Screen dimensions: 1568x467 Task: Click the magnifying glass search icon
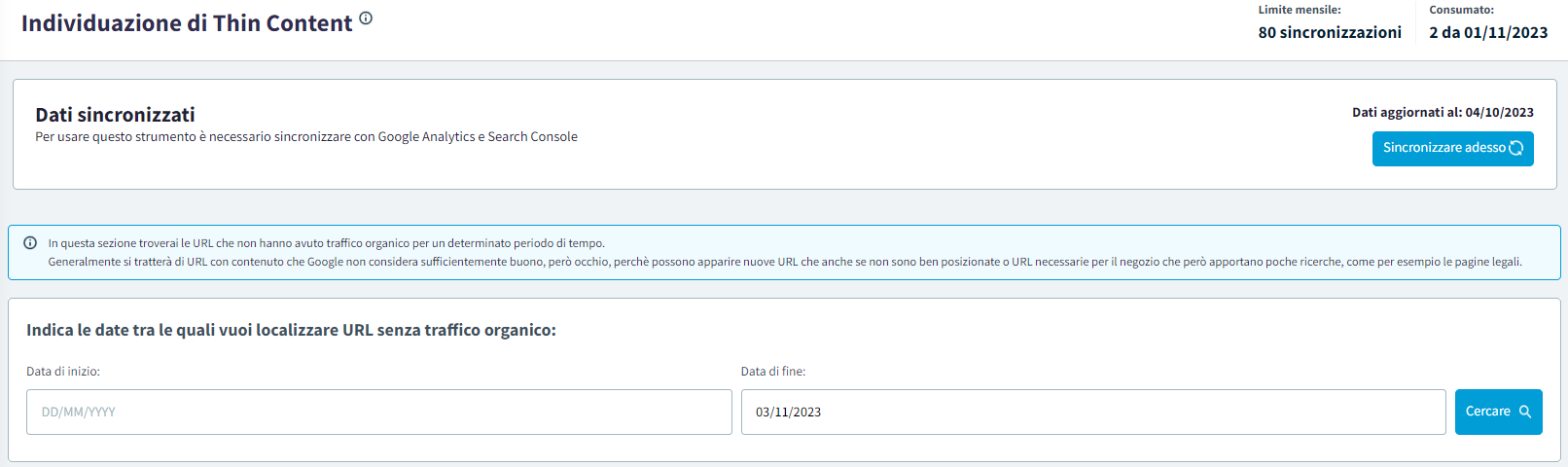(1525, 412)
